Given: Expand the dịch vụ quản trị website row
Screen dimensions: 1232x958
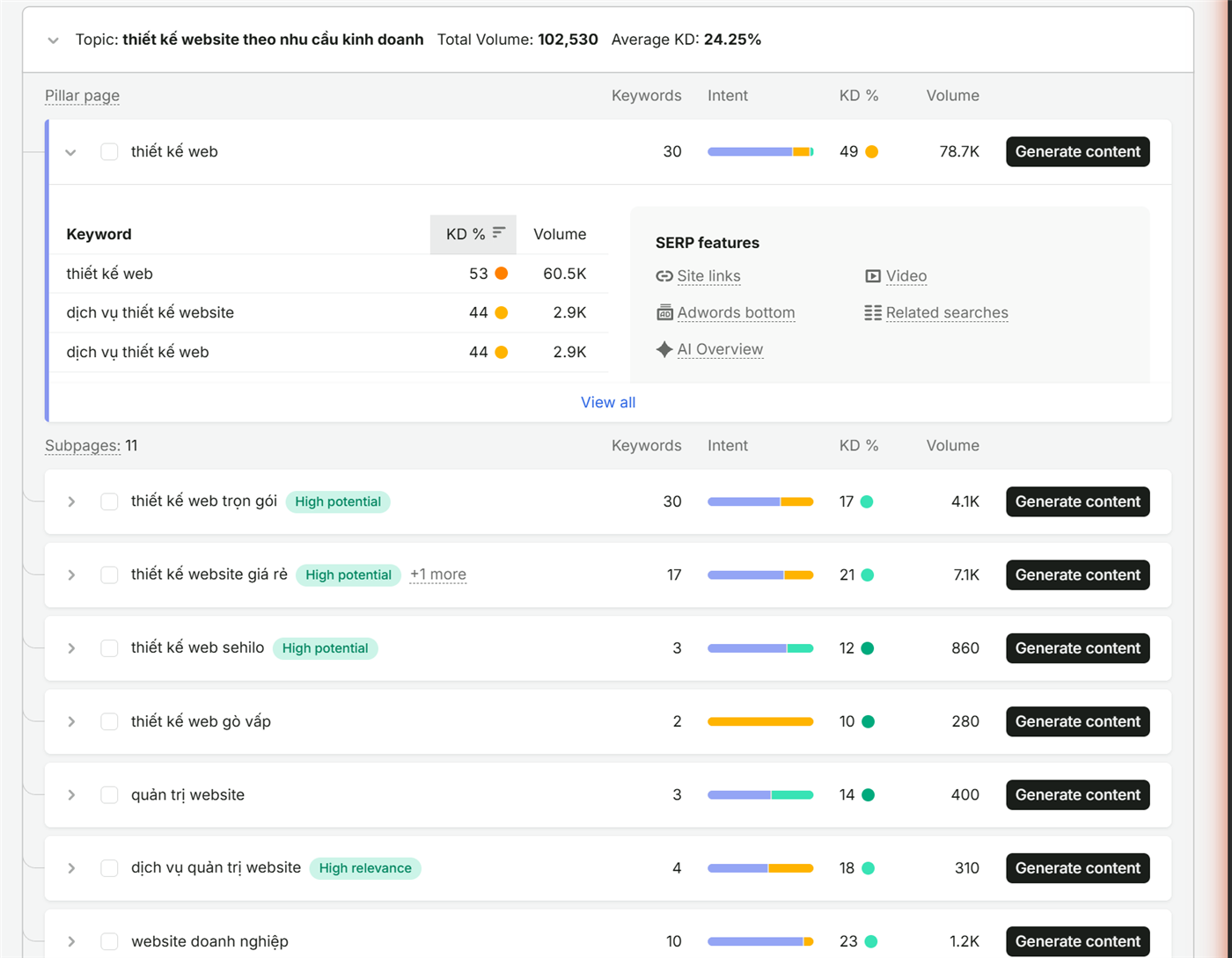Looking at the screenshot, I should pyautogui.click(x=71, y=868).
